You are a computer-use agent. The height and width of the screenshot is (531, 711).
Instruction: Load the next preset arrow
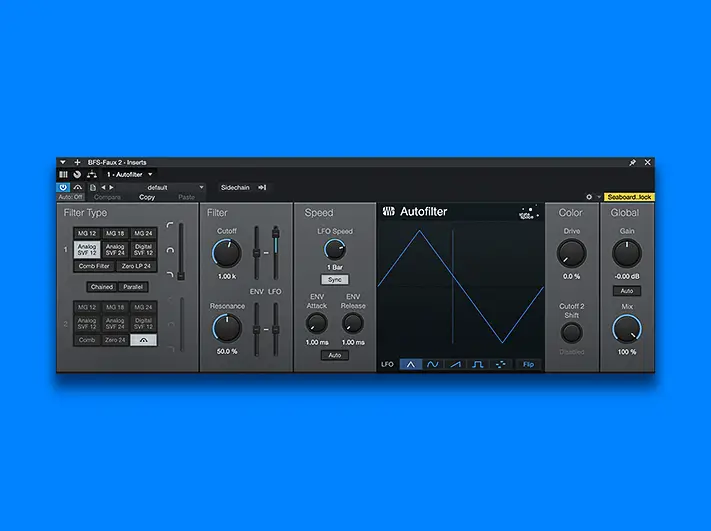(112, 187)
